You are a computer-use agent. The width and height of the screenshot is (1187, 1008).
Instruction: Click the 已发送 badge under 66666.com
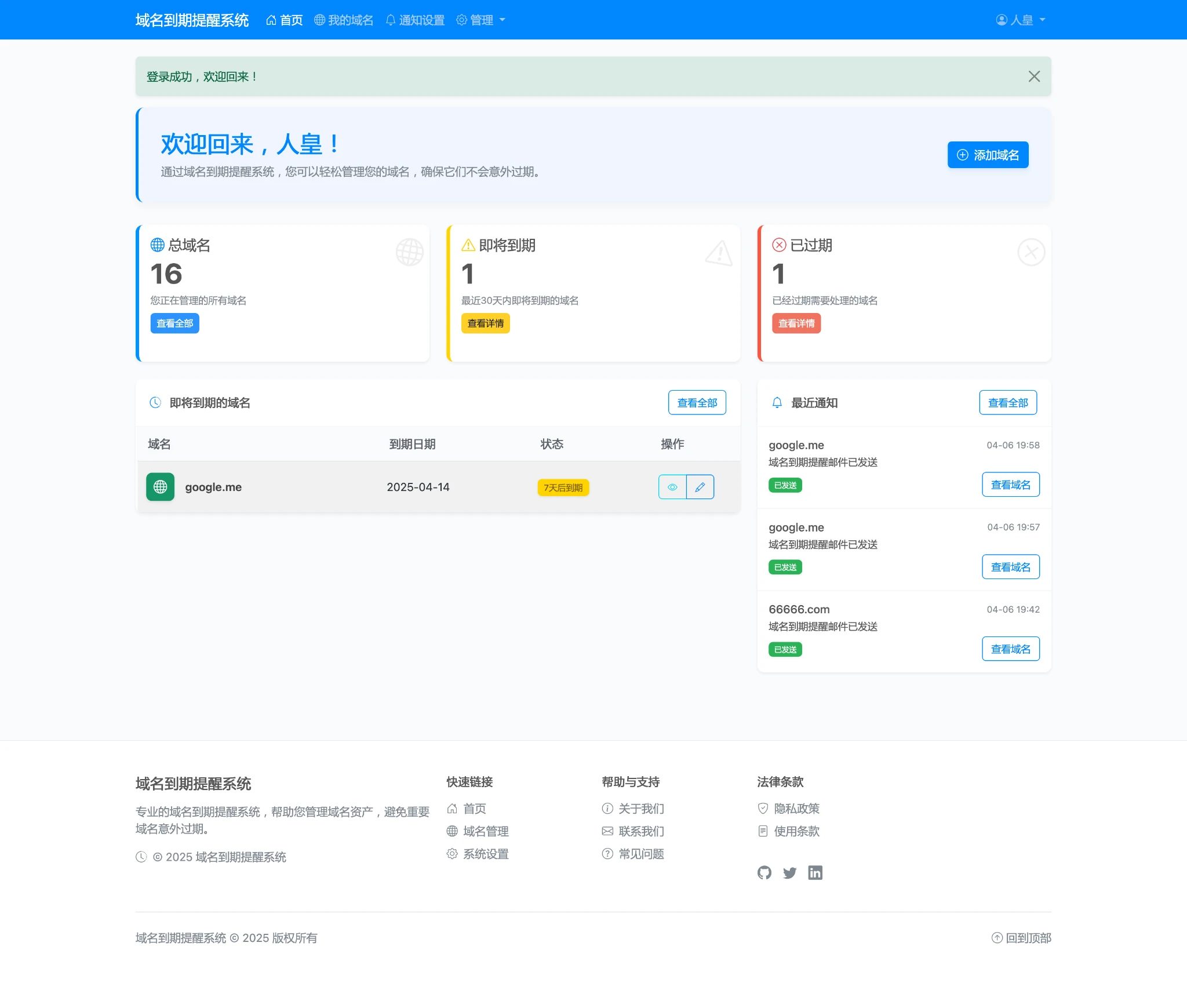[x=785, y=649]
